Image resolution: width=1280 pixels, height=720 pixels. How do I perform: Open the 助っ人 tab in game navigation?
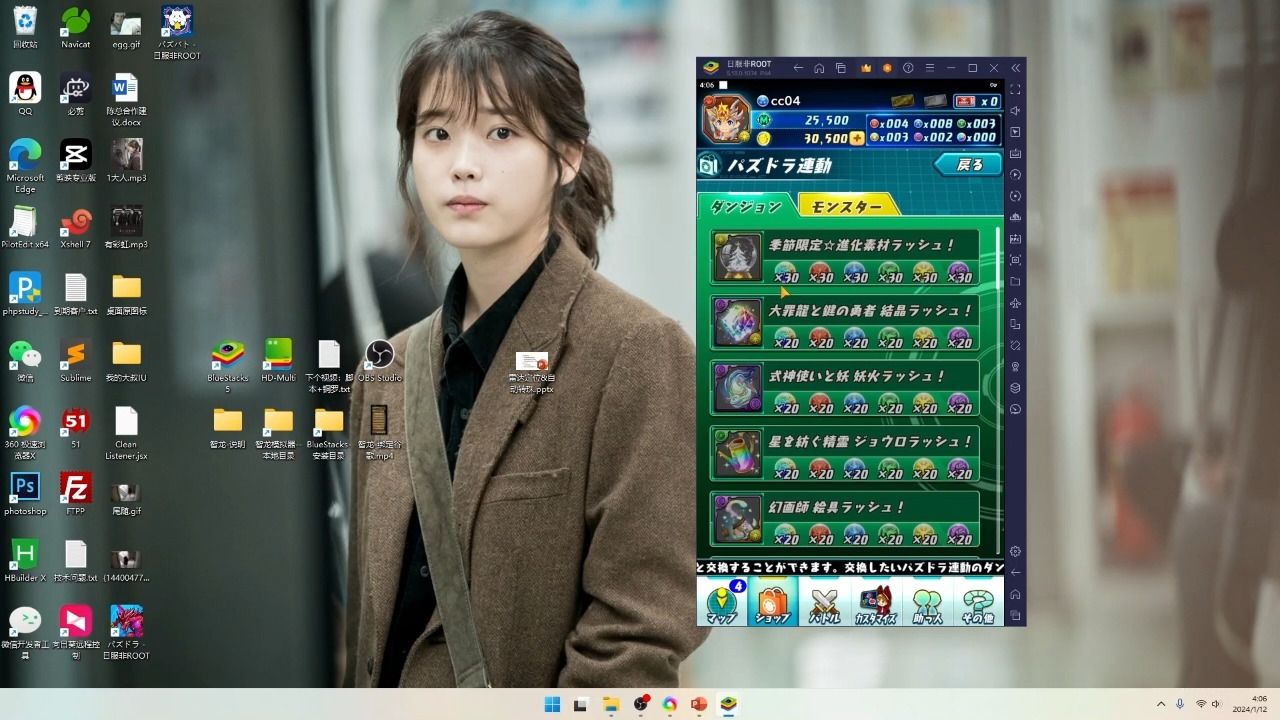coord(927,603)
